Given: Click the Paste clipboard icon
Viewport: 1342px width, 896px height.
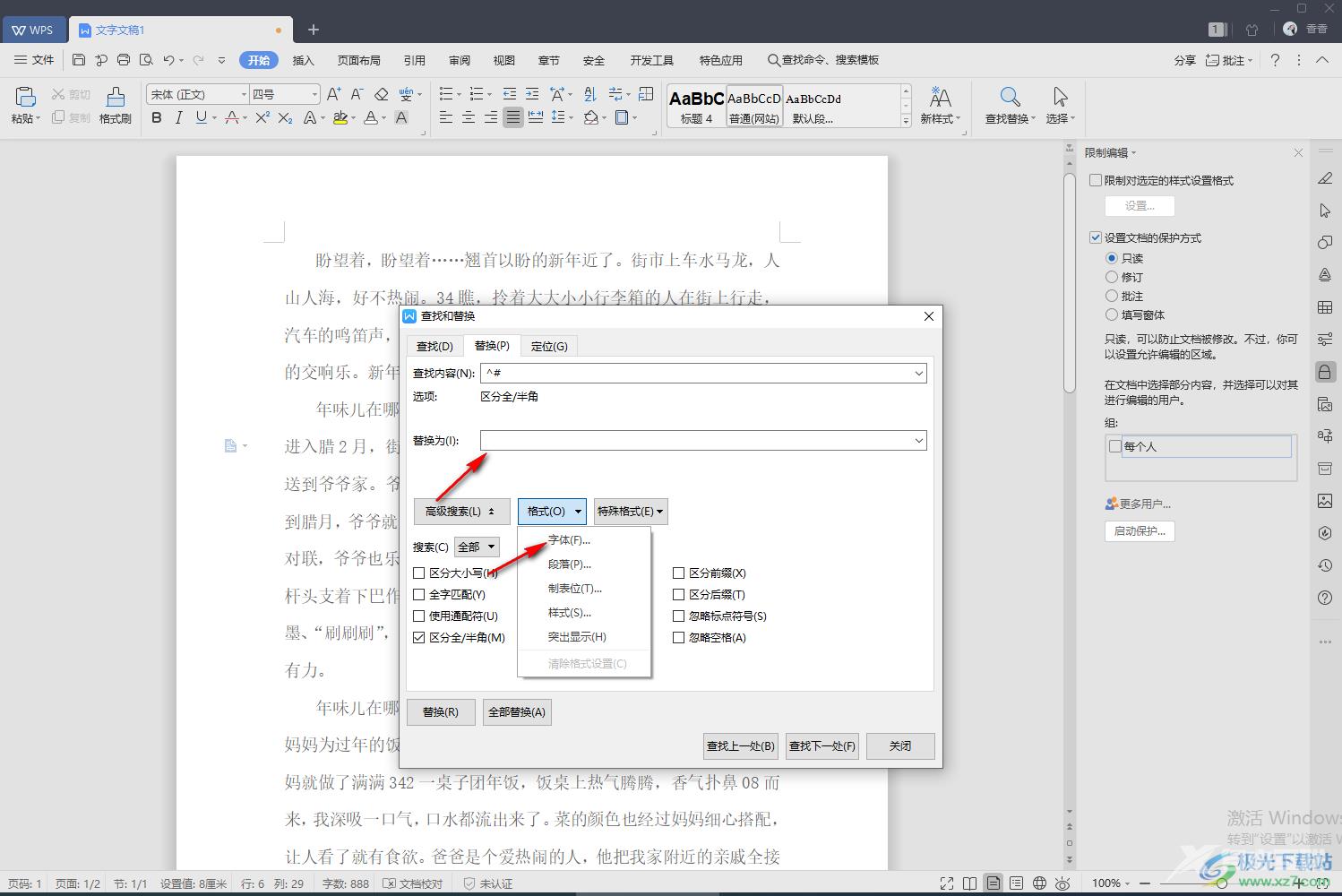Looking at the screenshot, I should click(25, 97).
